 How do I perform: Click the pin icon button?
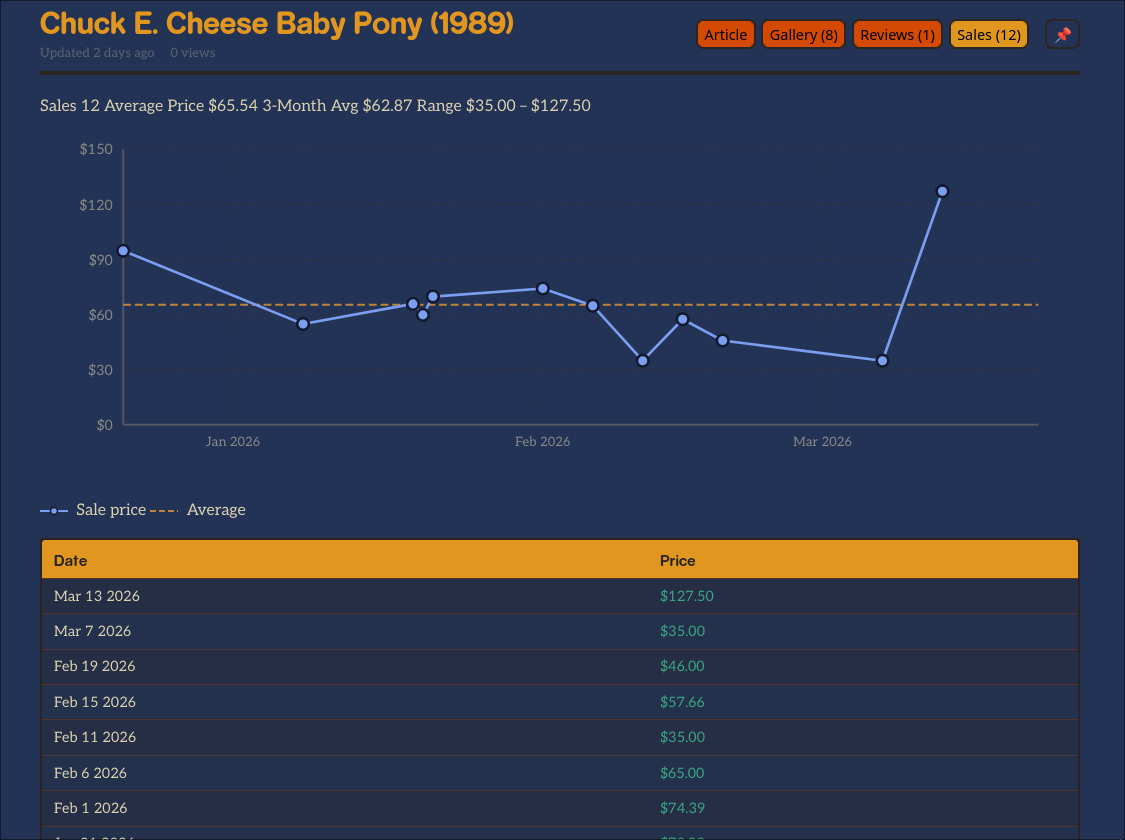tap(1062, 35)
